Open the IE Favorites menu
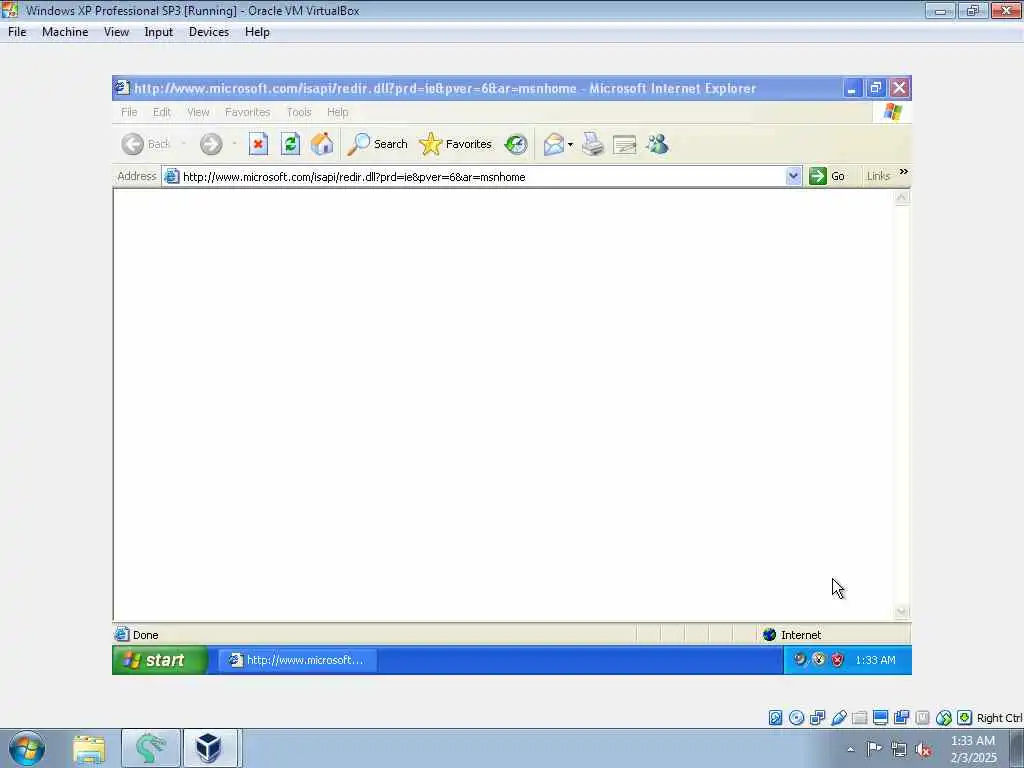Viewport: 1024px width, 768px height. (x=248, y=112)
